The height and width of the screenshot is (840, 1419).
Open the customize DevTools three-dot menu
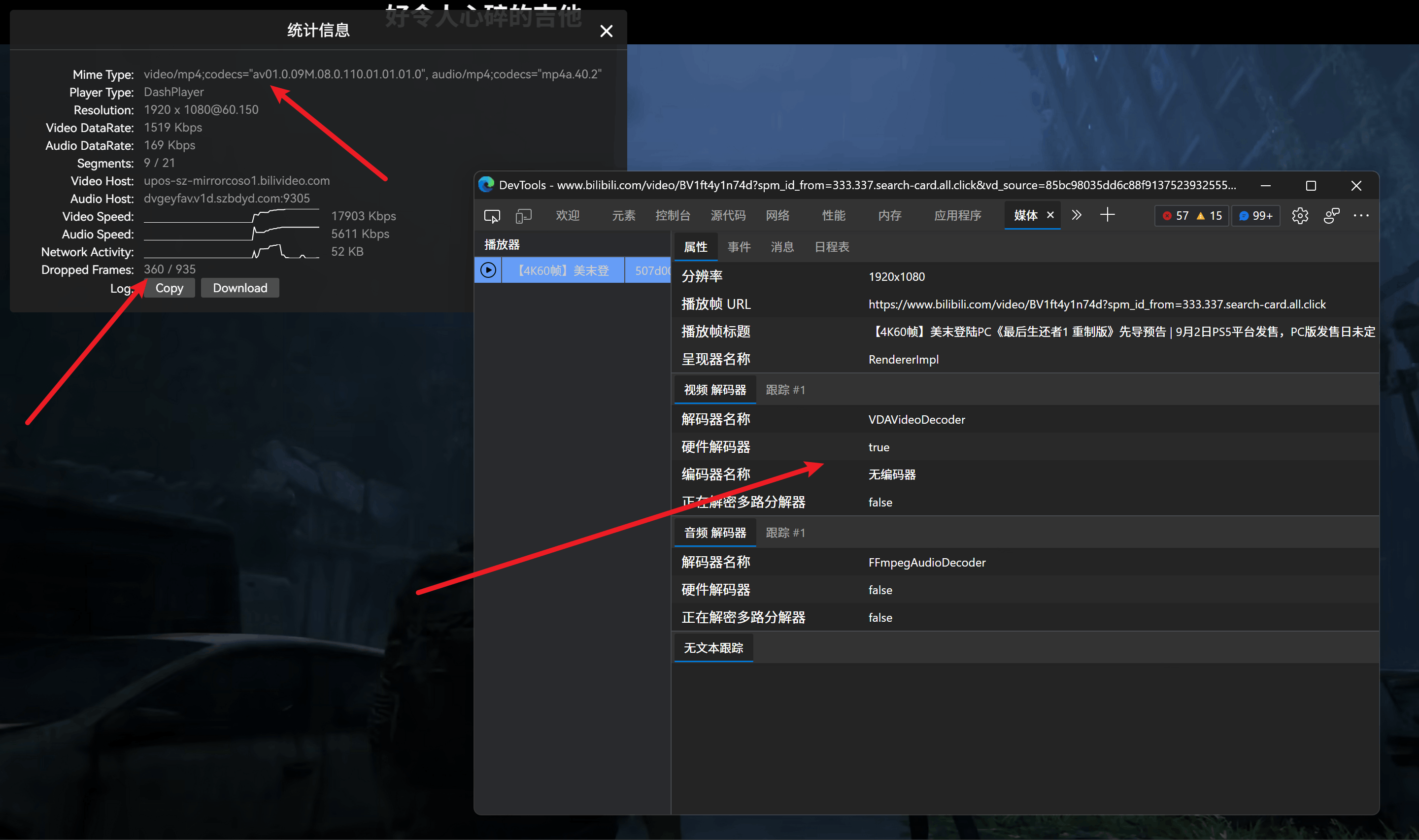coord(1361,216)
